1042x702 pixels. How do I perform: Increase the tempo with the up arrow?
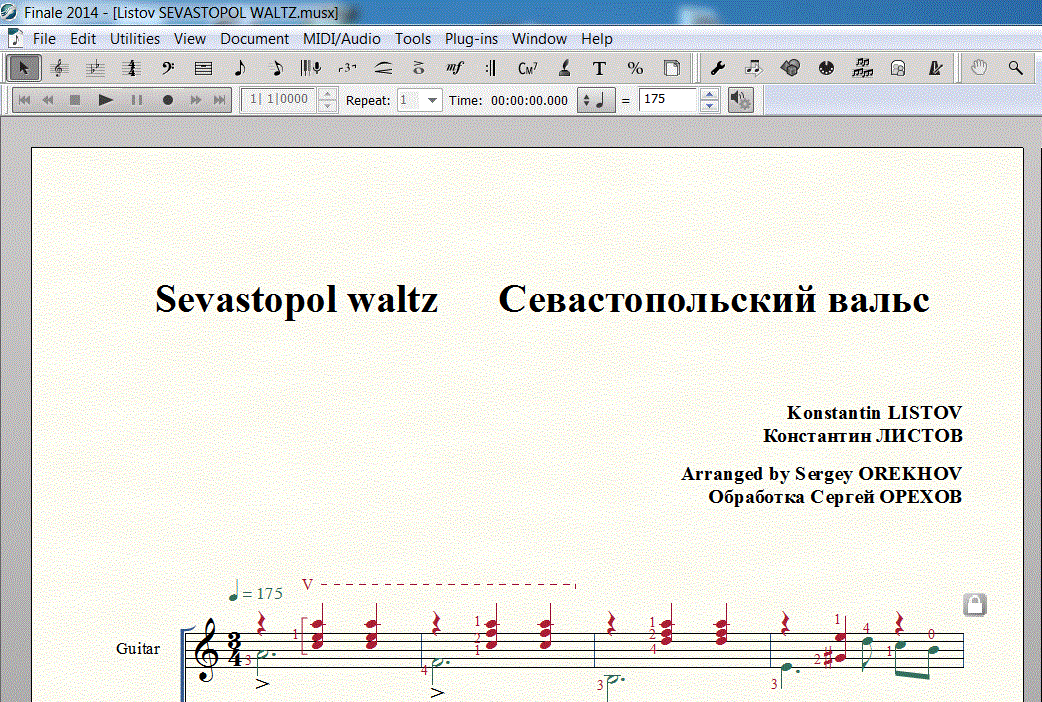[x=710, y=94]
